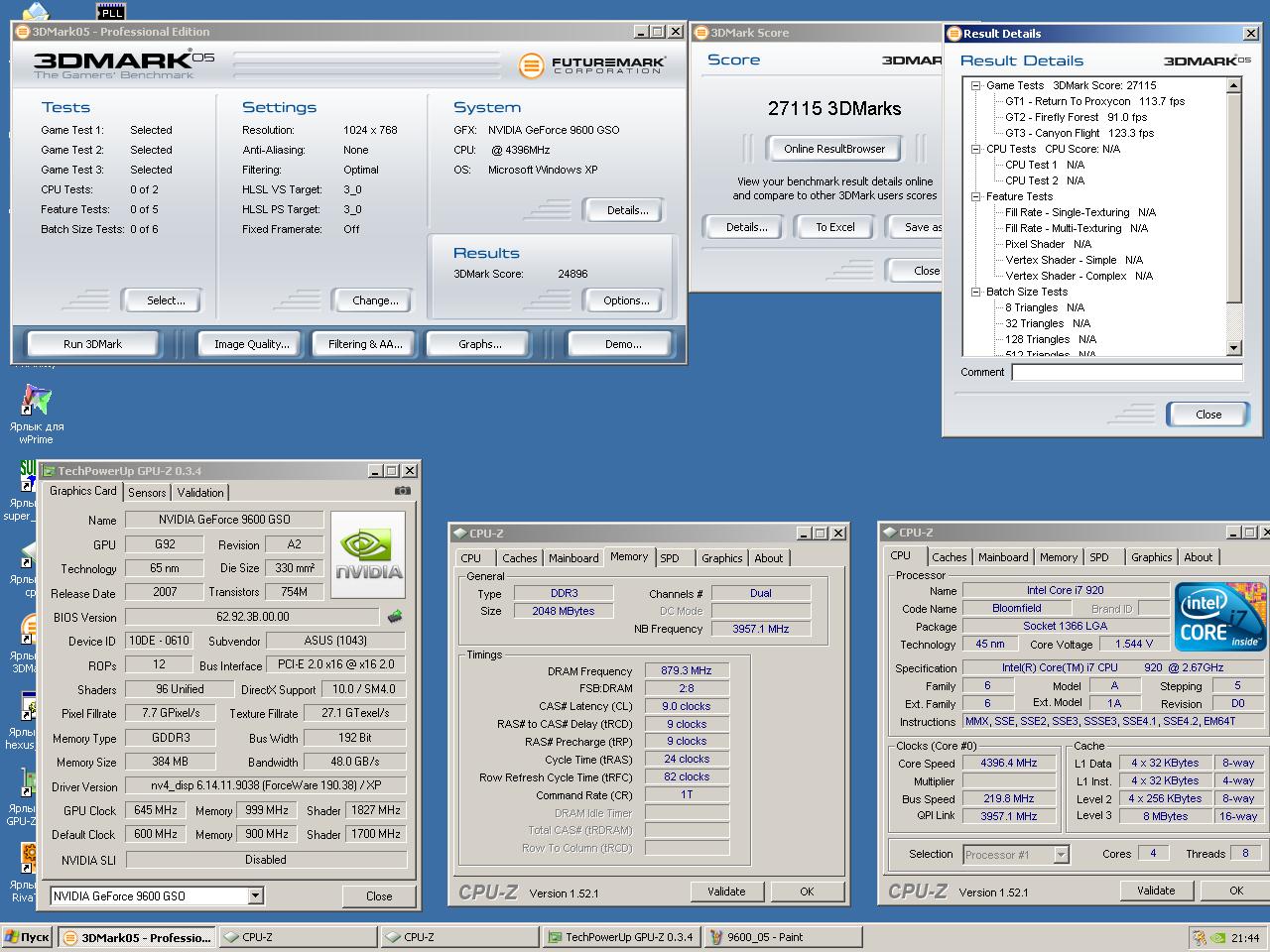
Task: Click Close button in GPU-Z window
Action: (x=379, y=895)
